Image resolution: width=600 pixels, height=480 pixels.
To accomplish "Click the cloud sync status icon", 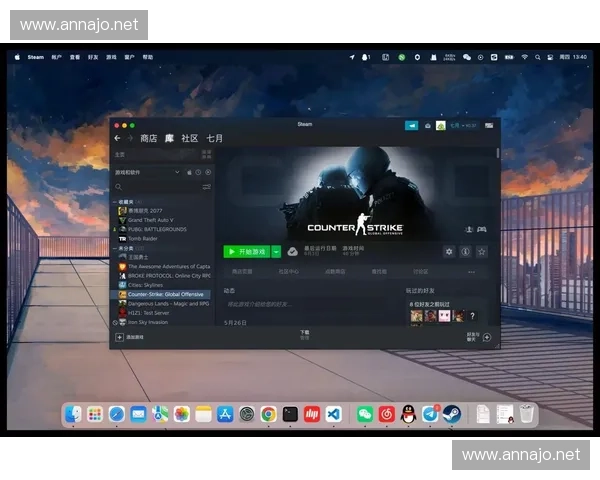I will (x=292, y=252).
